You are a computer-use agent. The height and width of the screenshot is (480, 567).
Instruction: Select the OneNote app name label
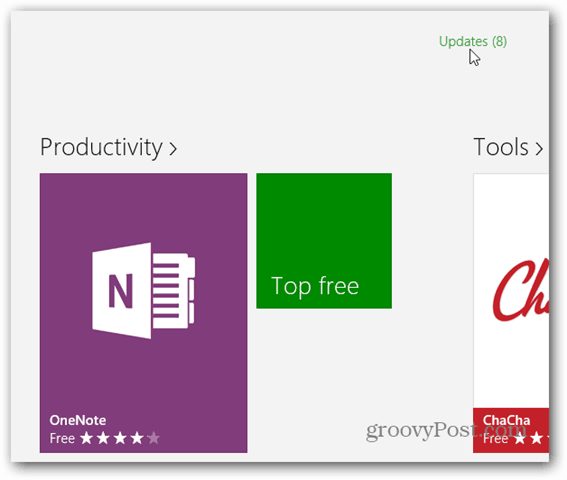tap(78, 420)
